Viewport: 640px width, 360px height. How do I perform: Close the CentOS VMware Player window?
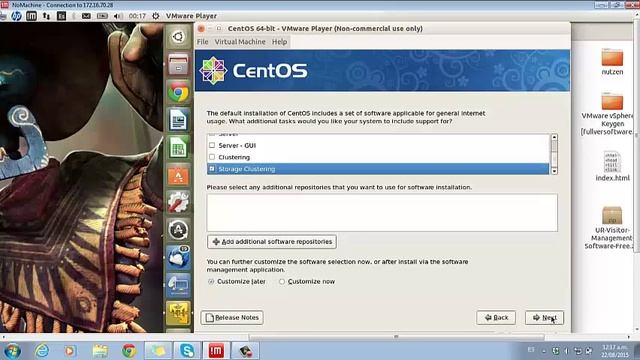[201, 29]
